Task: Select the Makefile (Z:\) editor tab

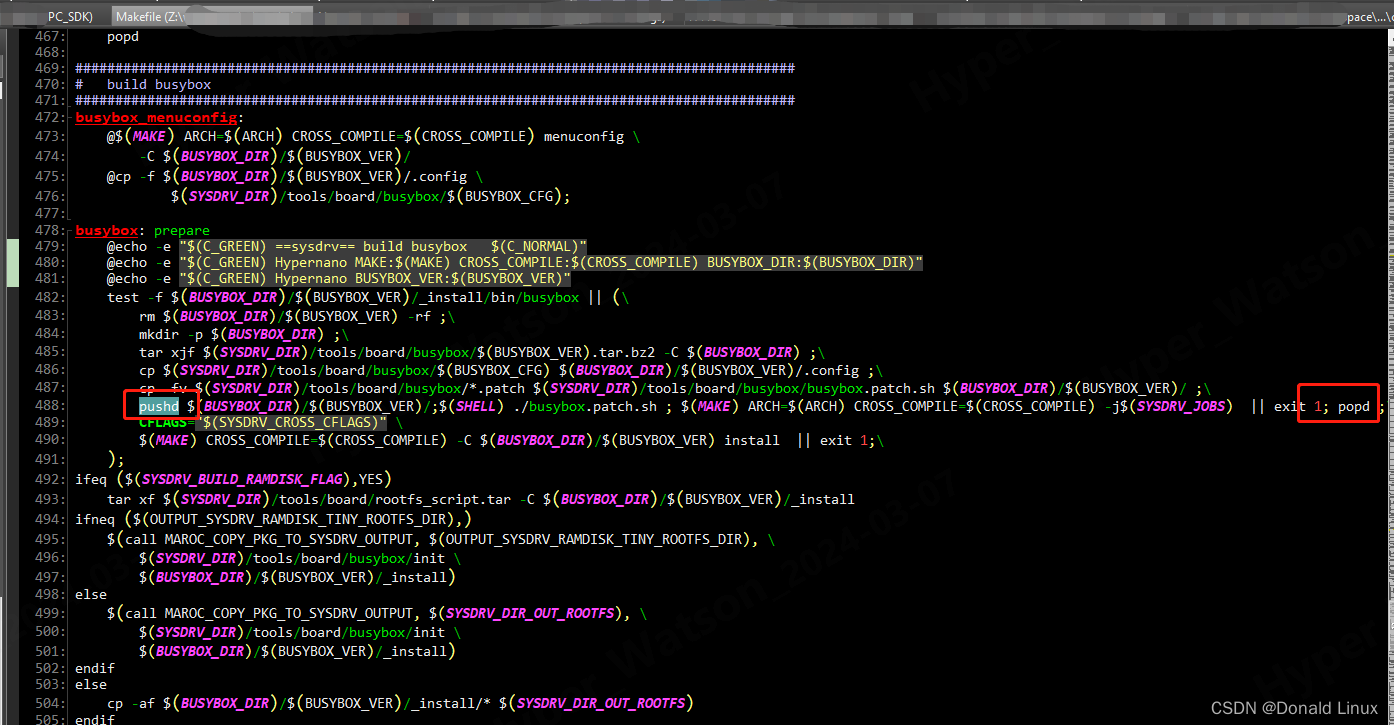Action: click(x=150, y=16)
